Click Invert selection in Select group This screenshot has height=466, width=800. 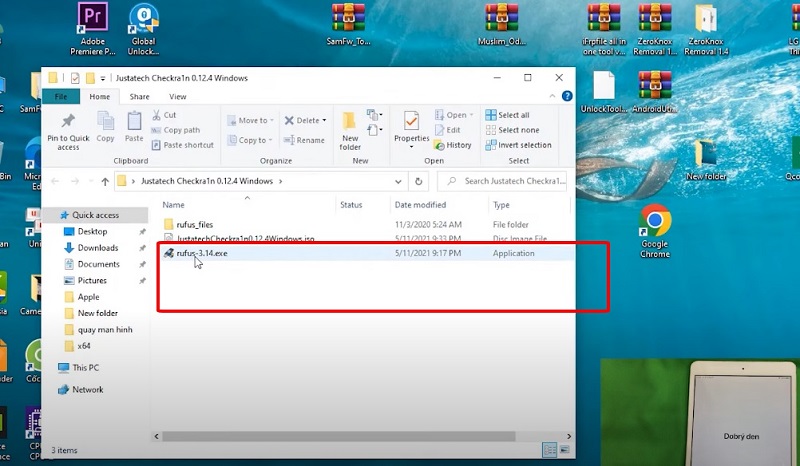tap(518, 145)
